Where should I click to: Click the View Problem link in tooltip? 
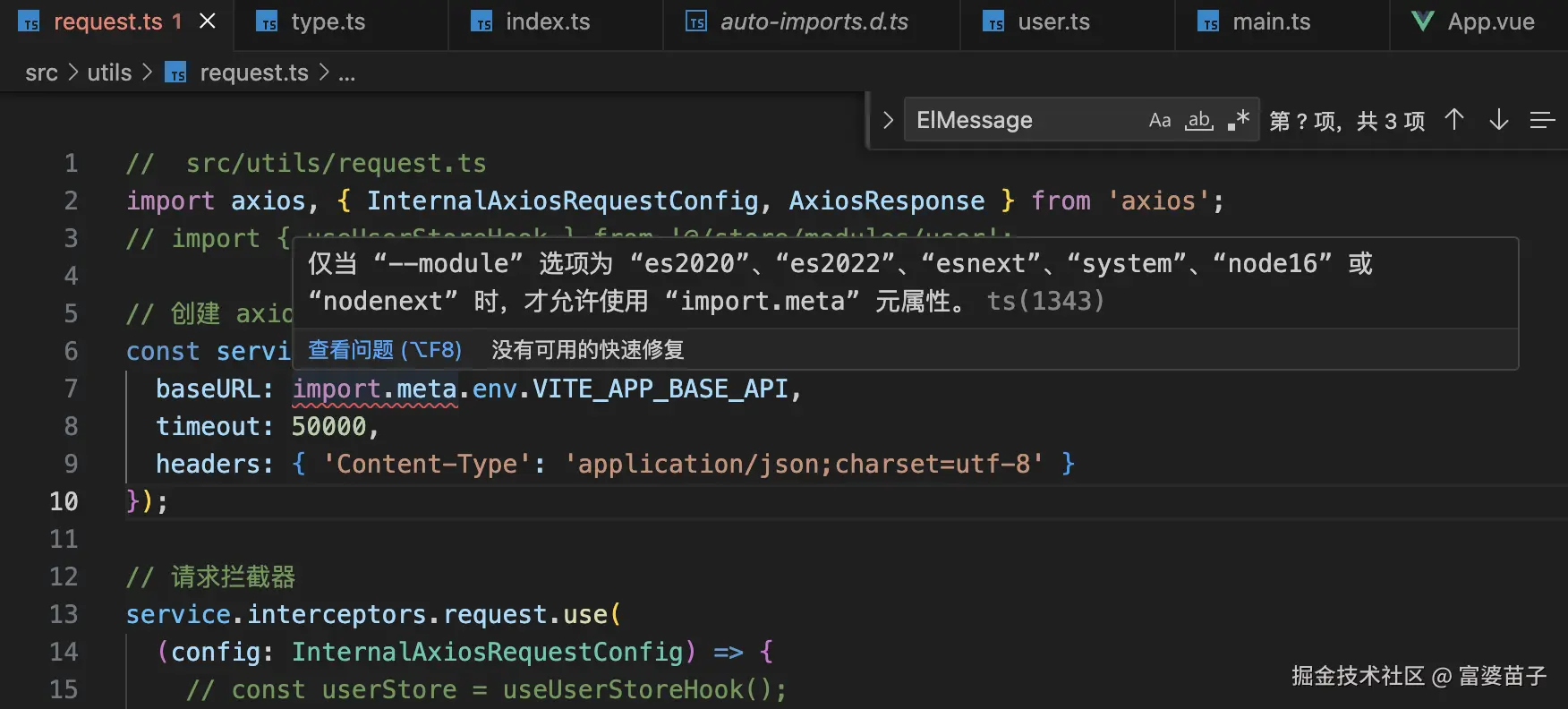click(x=385, y=349)
